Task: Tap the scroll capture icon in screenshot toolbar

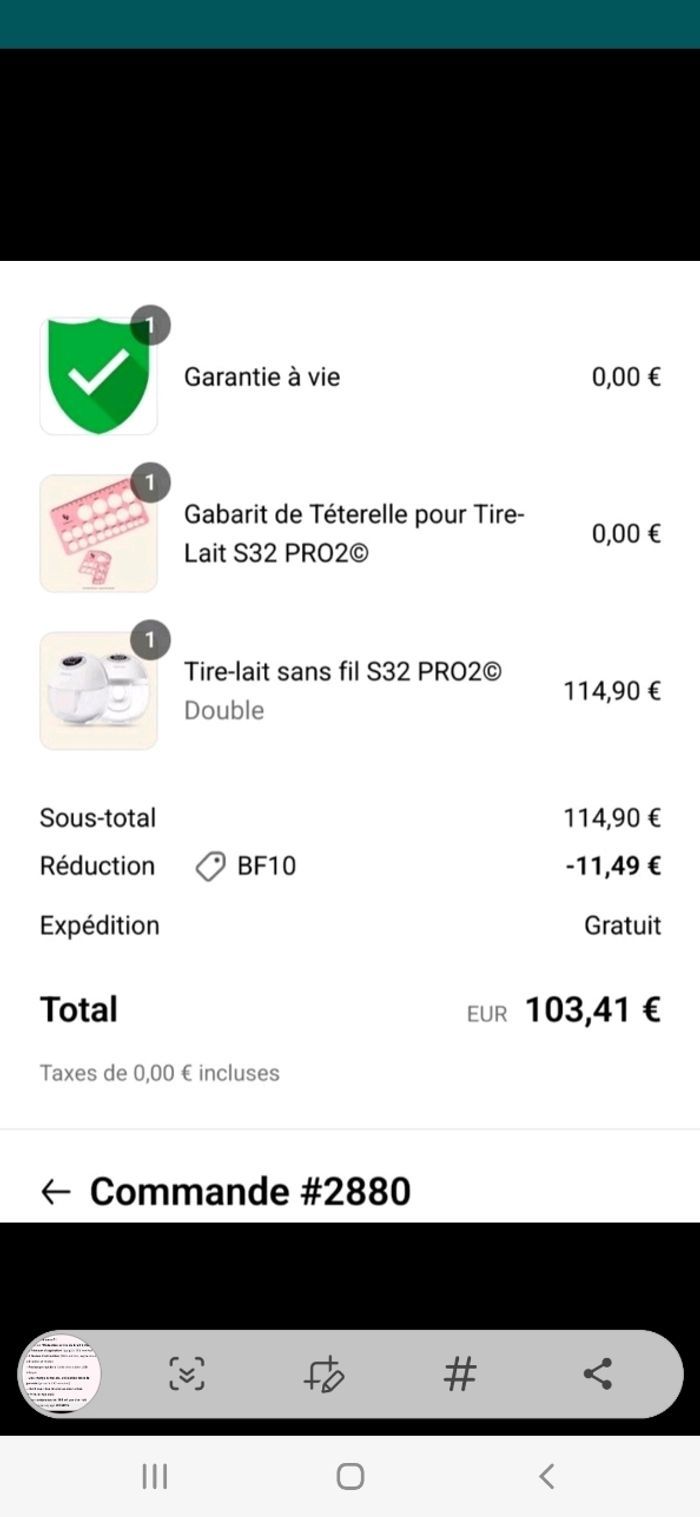Action: 187,1374
